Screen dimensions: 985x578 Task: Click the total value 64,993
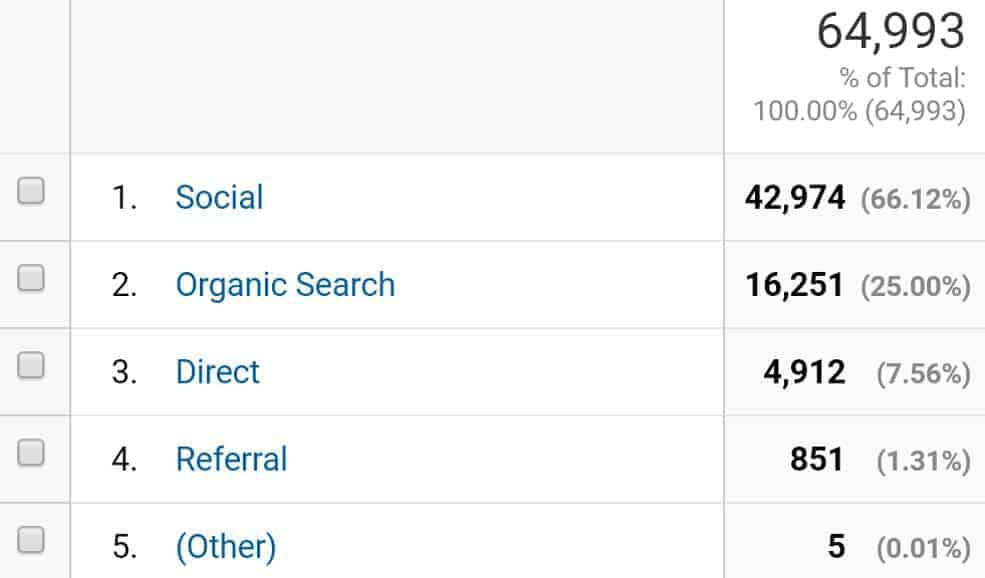click(x=891, y=30)
